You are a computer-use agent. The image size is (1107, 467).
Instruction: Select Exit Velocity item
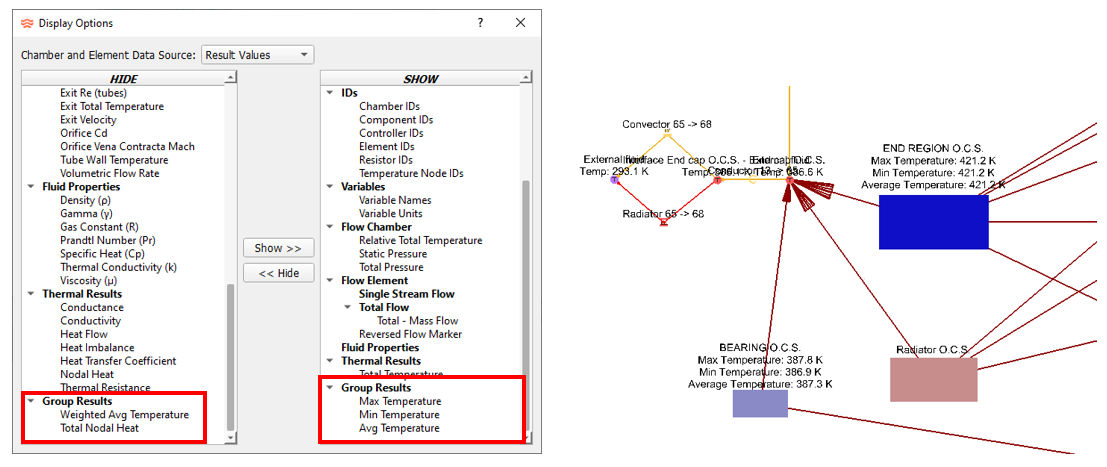(x=88, y=119)
